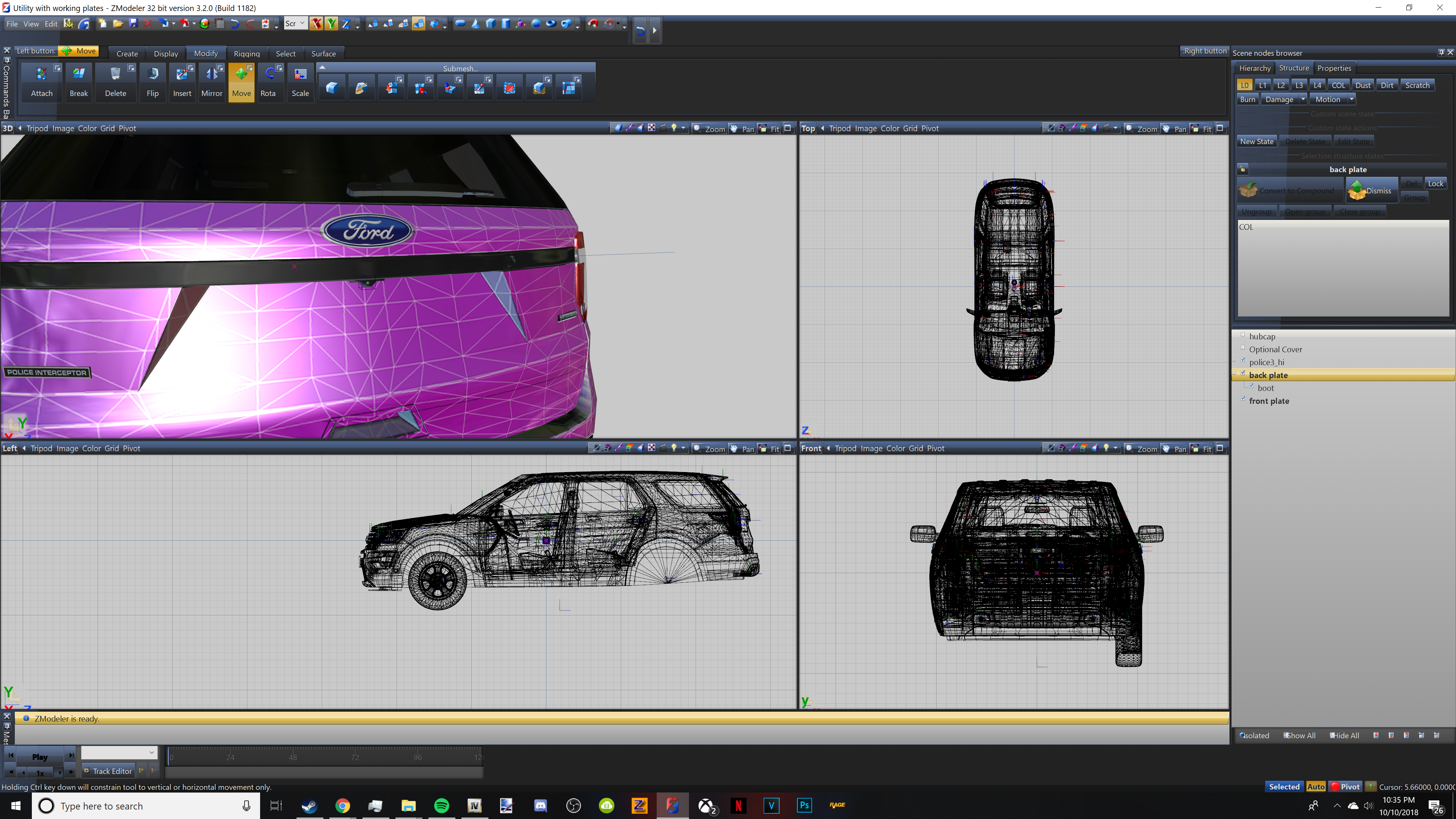Toggle the Z axis constraint
Image resolution: width=1456 pixels, height=819 pixels.
pyautogui.click(x=346, y=24)
